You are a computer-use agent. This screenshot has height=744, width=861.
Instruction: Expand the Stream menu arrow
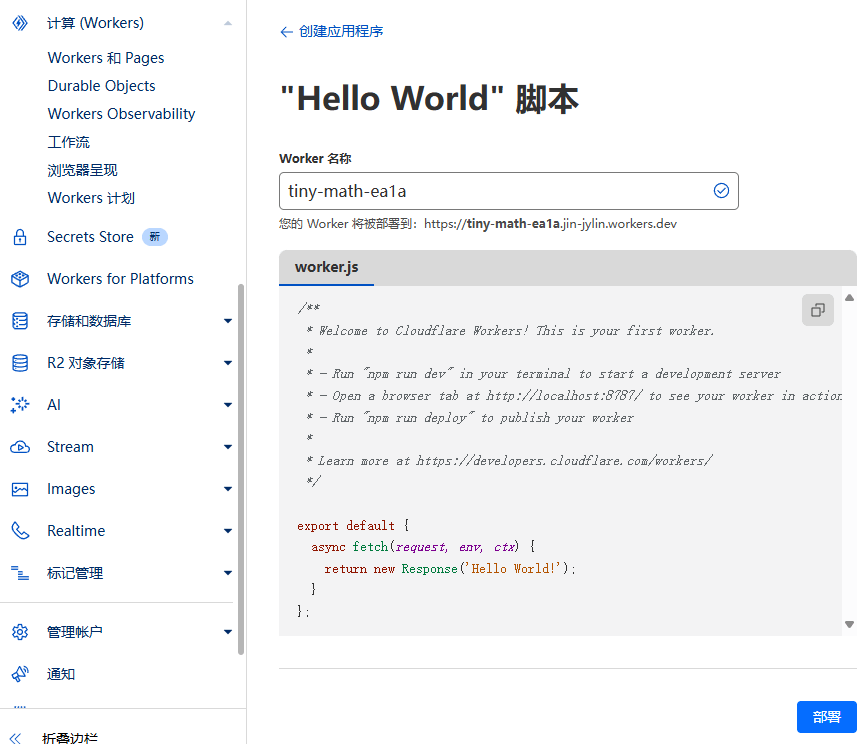tap(228, 447)
